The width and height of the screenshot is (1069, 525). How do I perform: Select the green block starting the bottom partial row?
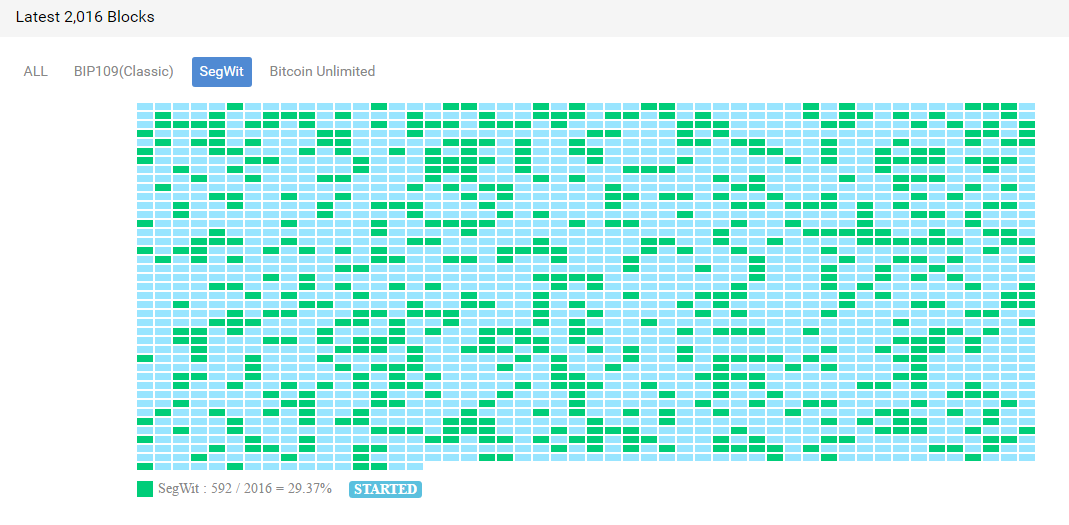145,466
